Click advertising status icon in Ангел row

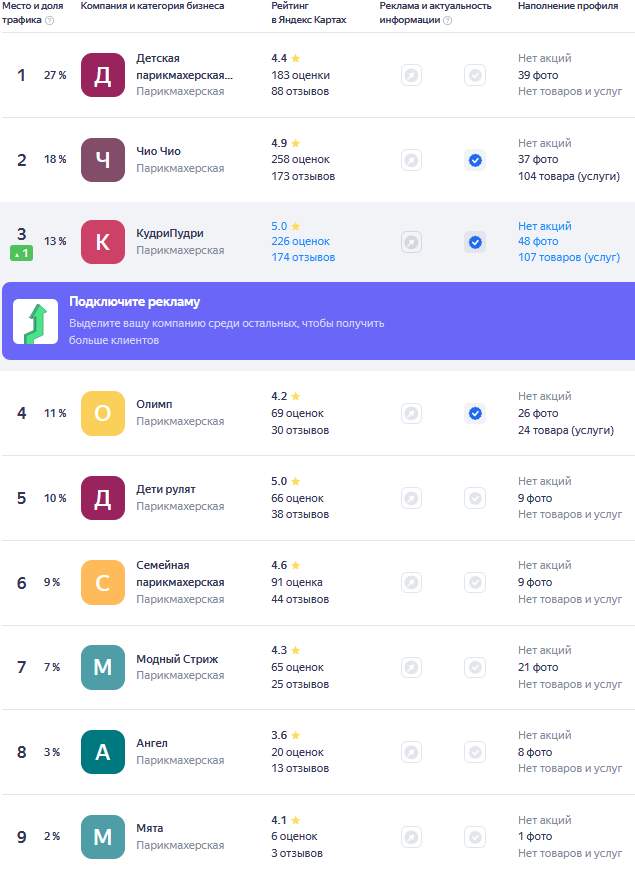411,752
